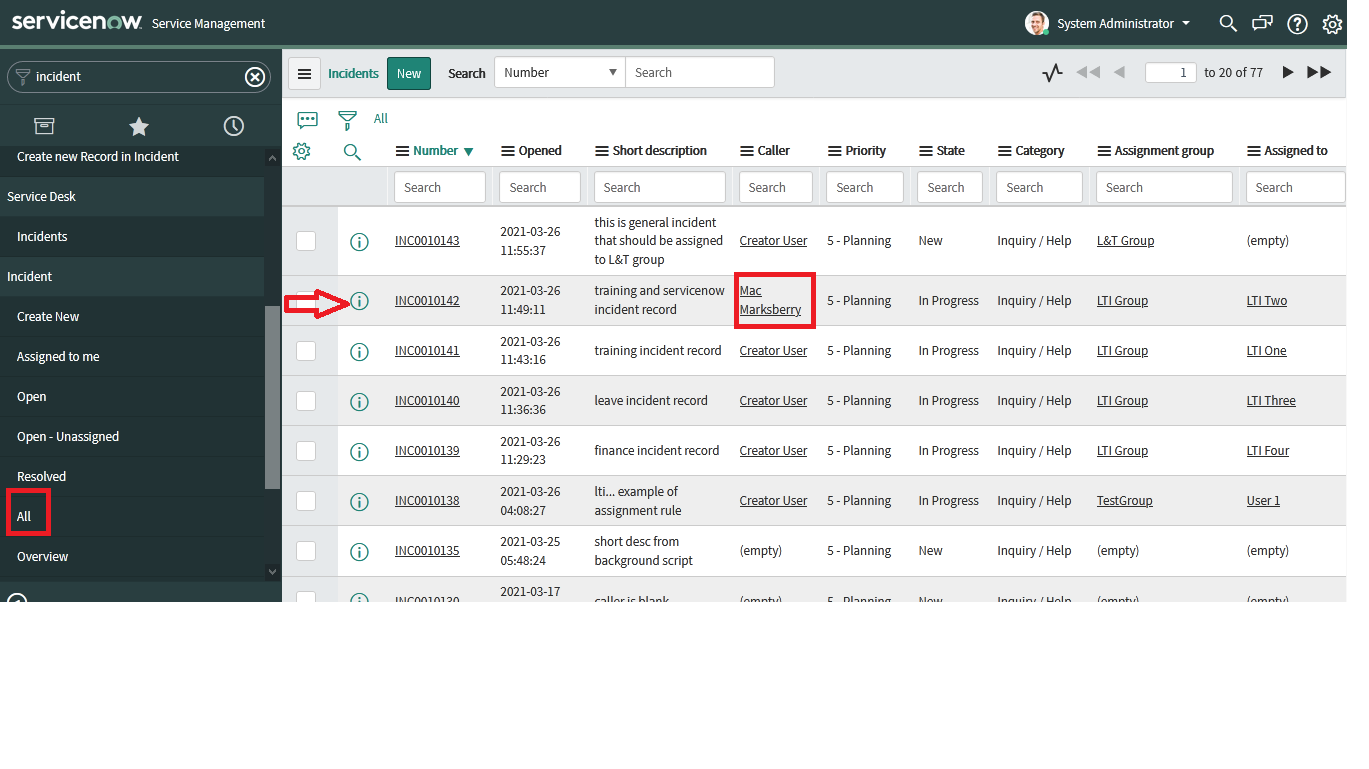Show all applications archive icon tab
This screenshot has width=1369, height=769.
click(x=44, y=125)
